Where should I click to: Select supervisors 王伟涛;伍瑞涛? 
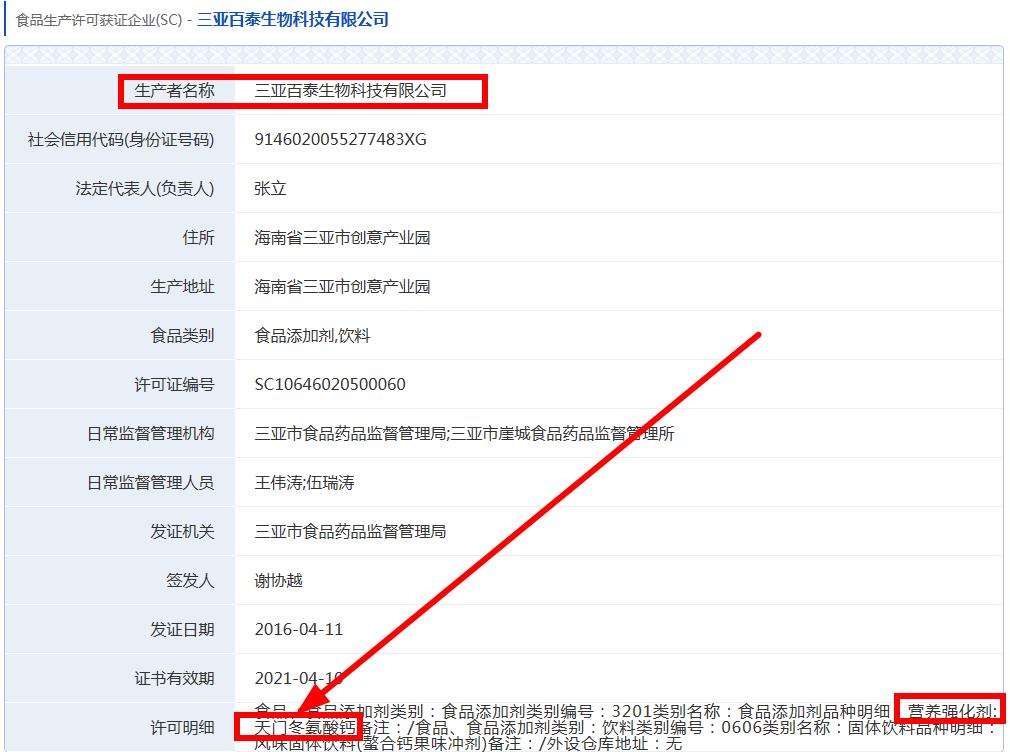point(305,483)
